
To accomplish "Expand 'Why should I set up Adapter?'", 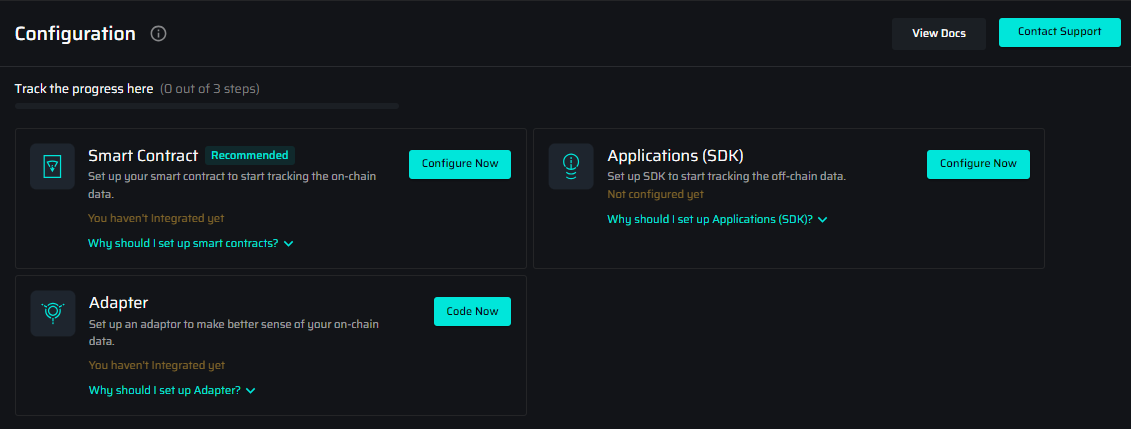I will click(171, 390).
